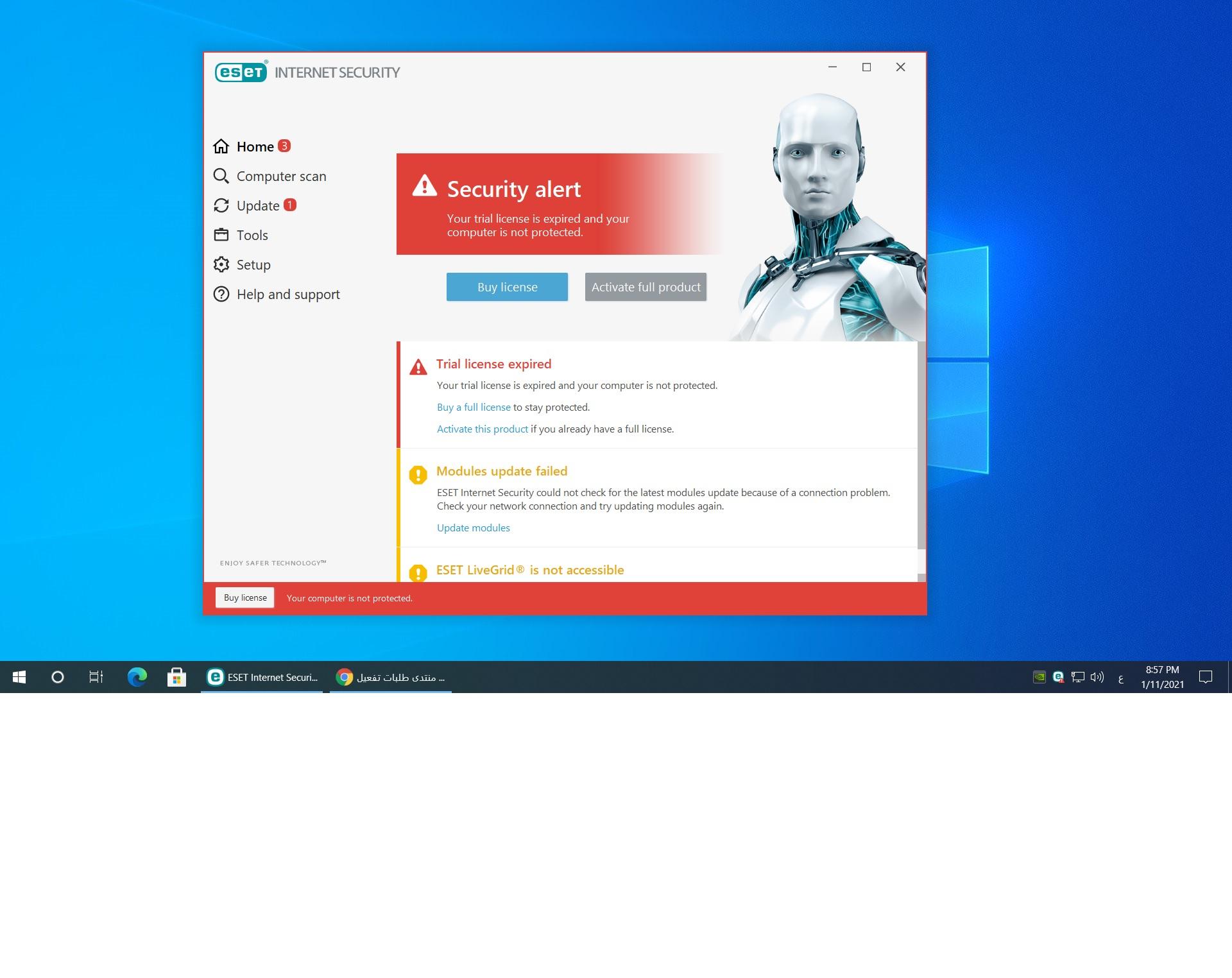Minimize the ESET window
This screenshot has width=1232, height=978.
pos(832,67)
